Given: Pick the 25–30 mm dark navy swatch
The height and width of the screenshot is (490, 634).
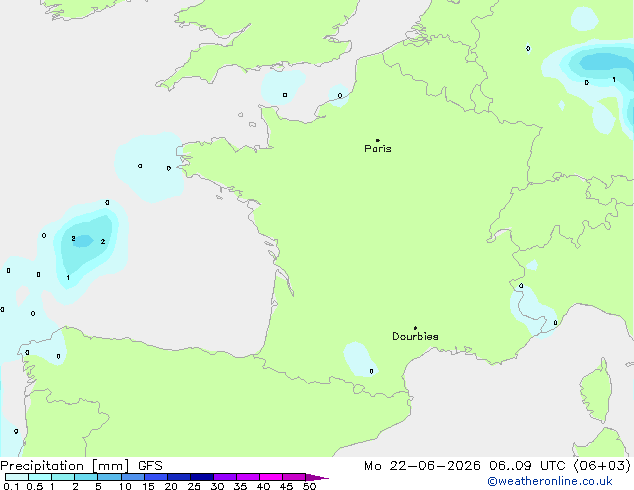Looking at the screenshot, I should 202,477.
